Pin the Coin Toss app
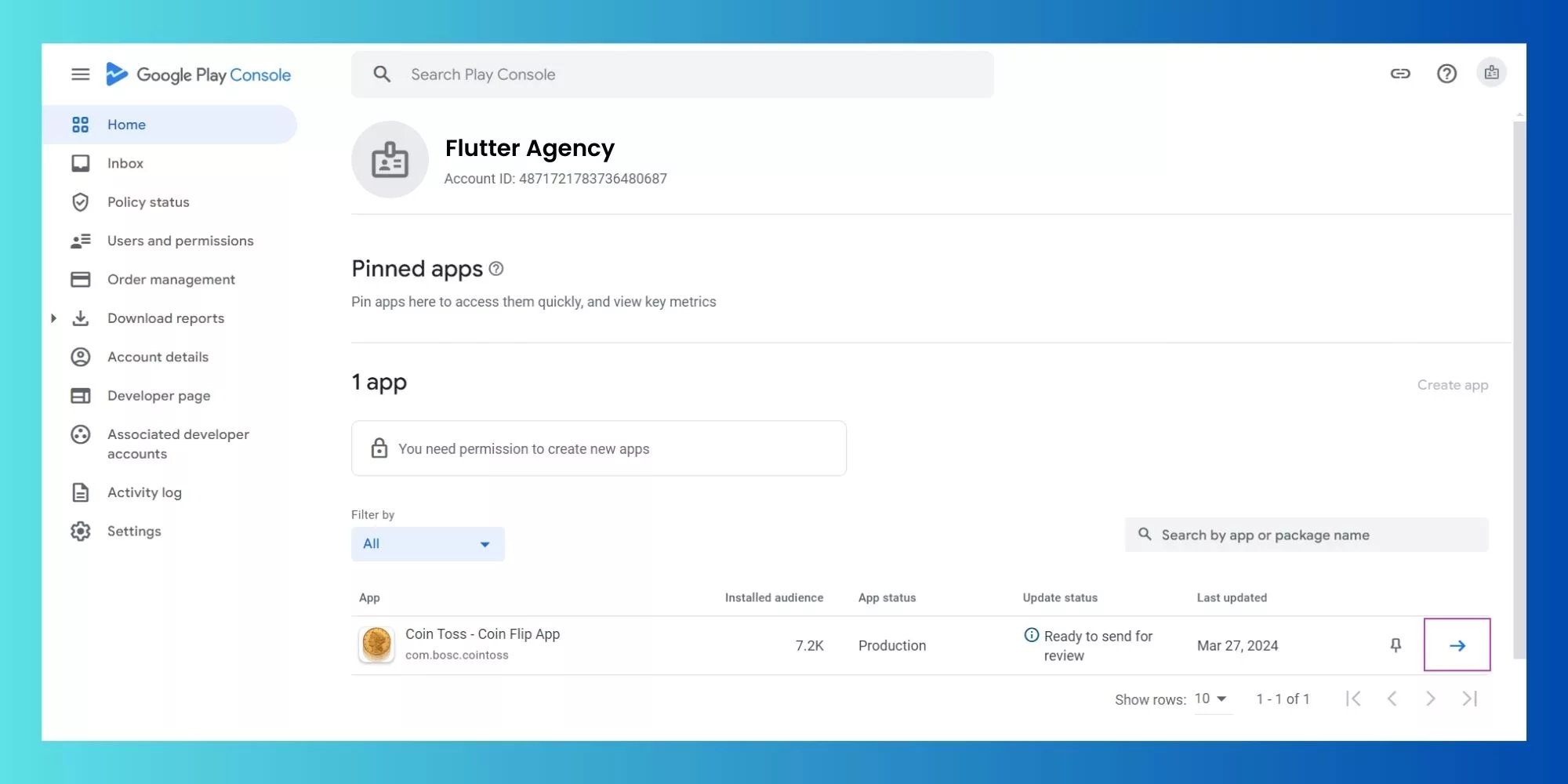The width and height of the screenshot is (1568, 784). point(1396,645)
